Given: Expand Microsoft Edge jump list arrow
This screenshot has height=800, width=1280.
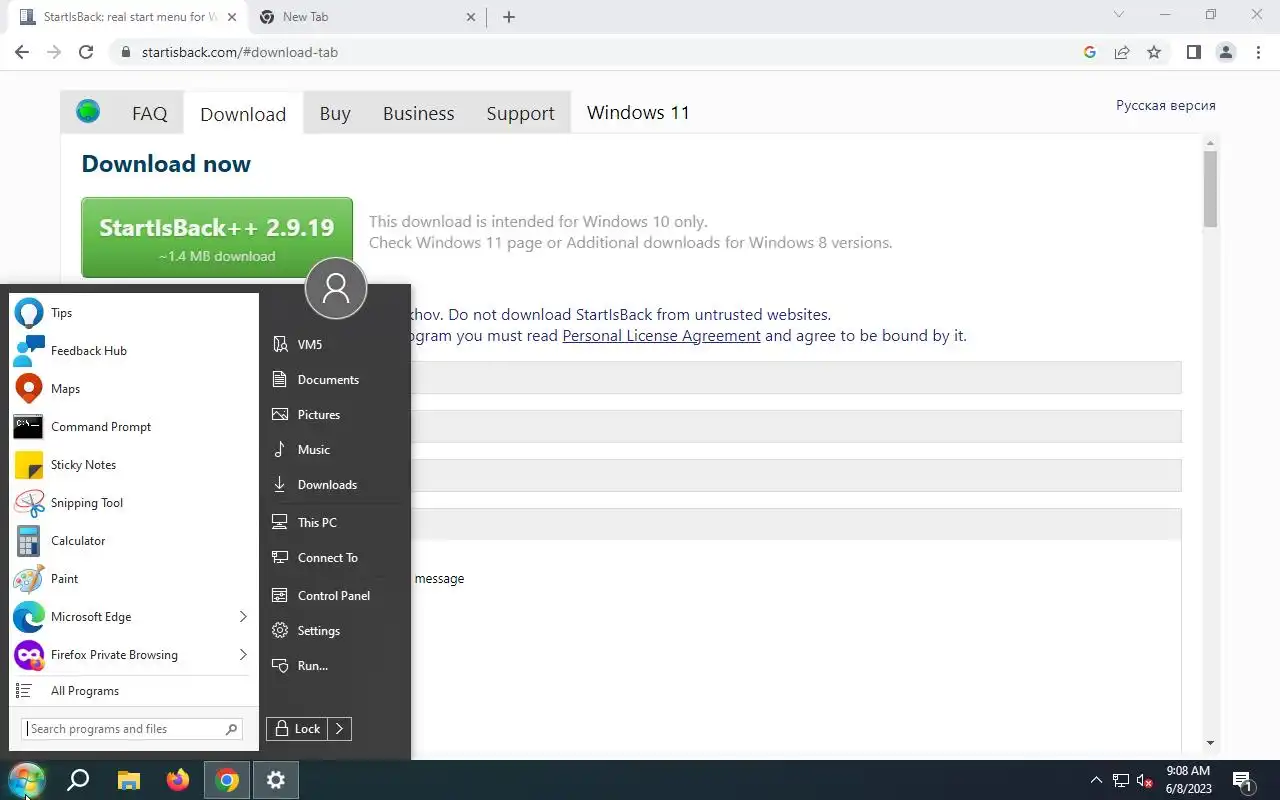Looking at the screenshot, I should coord(243,617).
